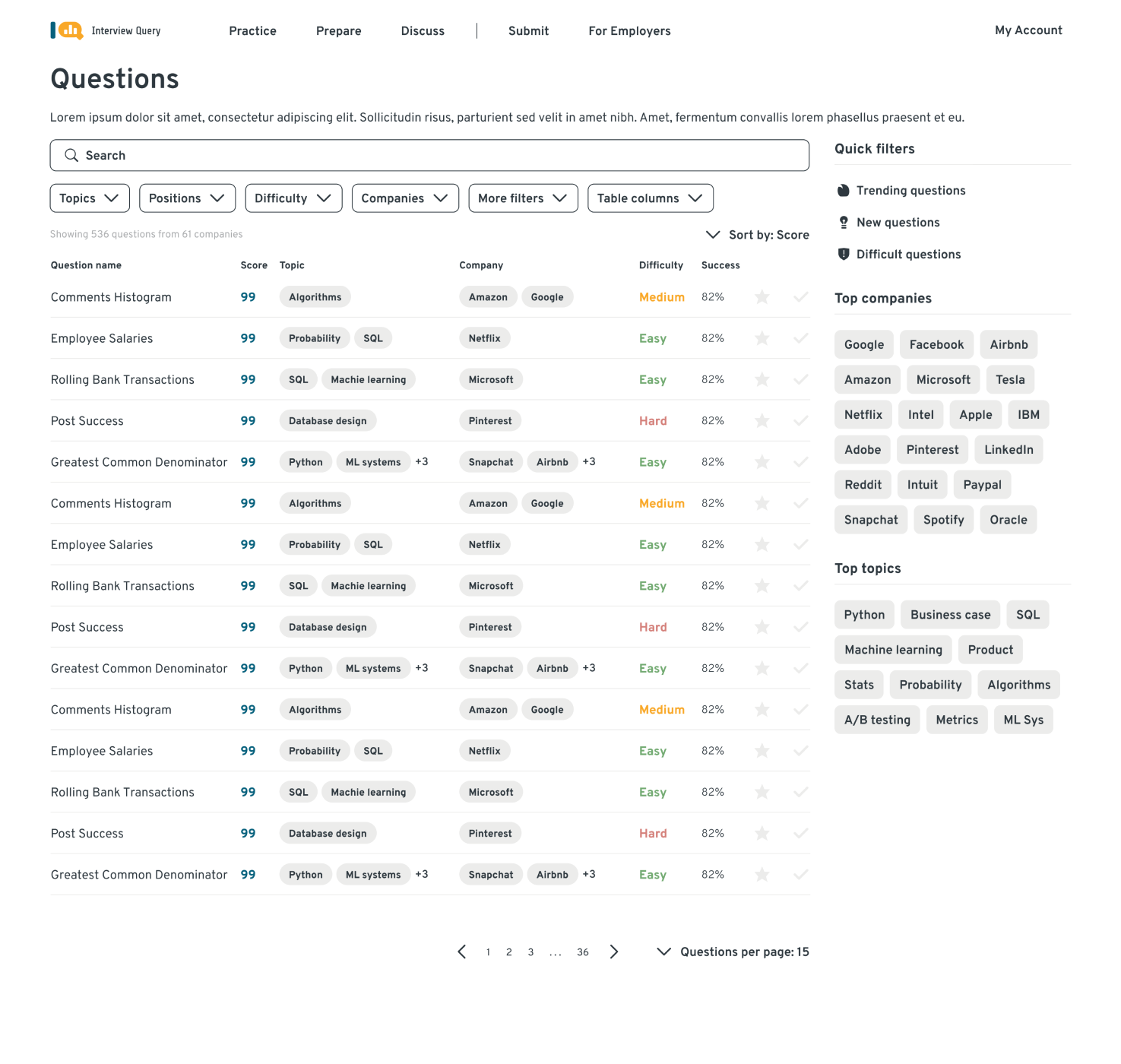
Task: Click the magnifier icon in the search bar
Action: [71, 155]
